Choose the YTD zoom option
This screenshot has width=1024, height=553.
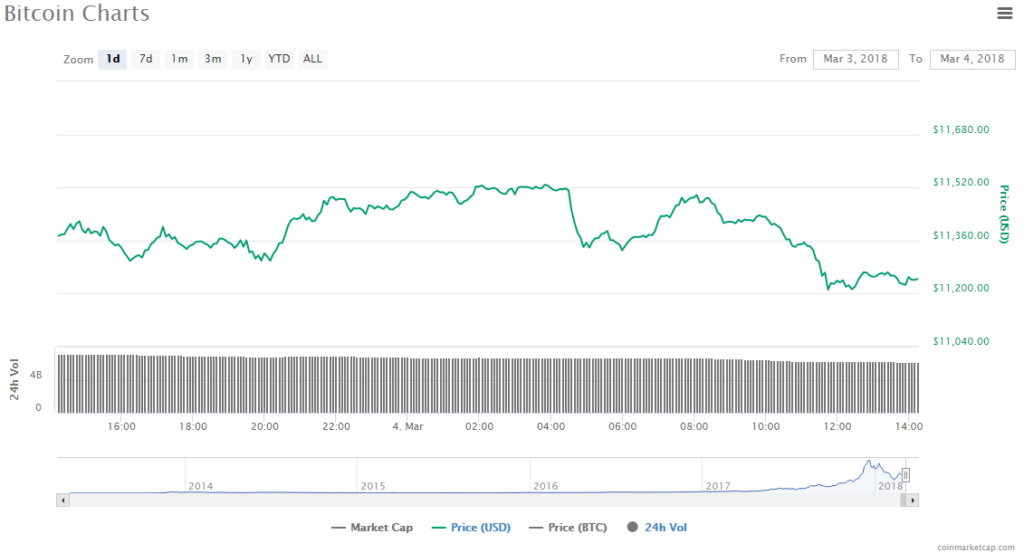(x=279, y=59)
